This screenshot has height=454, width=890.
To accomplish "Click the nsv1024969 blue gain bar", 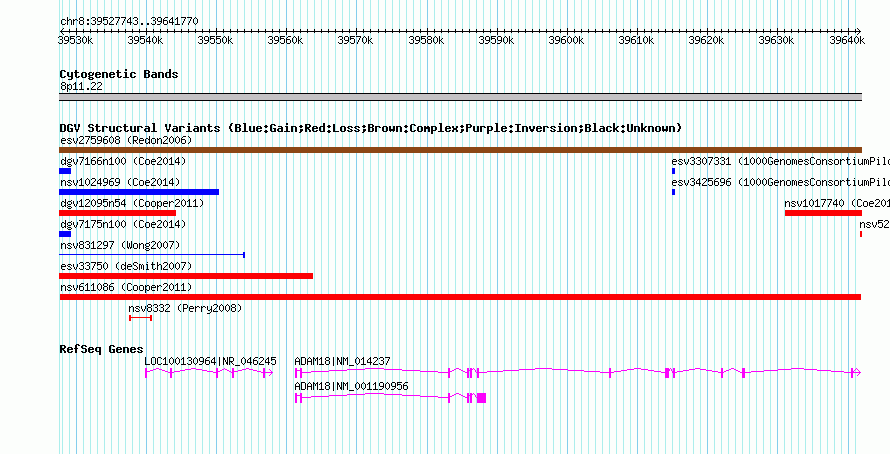I will point(139,192).
